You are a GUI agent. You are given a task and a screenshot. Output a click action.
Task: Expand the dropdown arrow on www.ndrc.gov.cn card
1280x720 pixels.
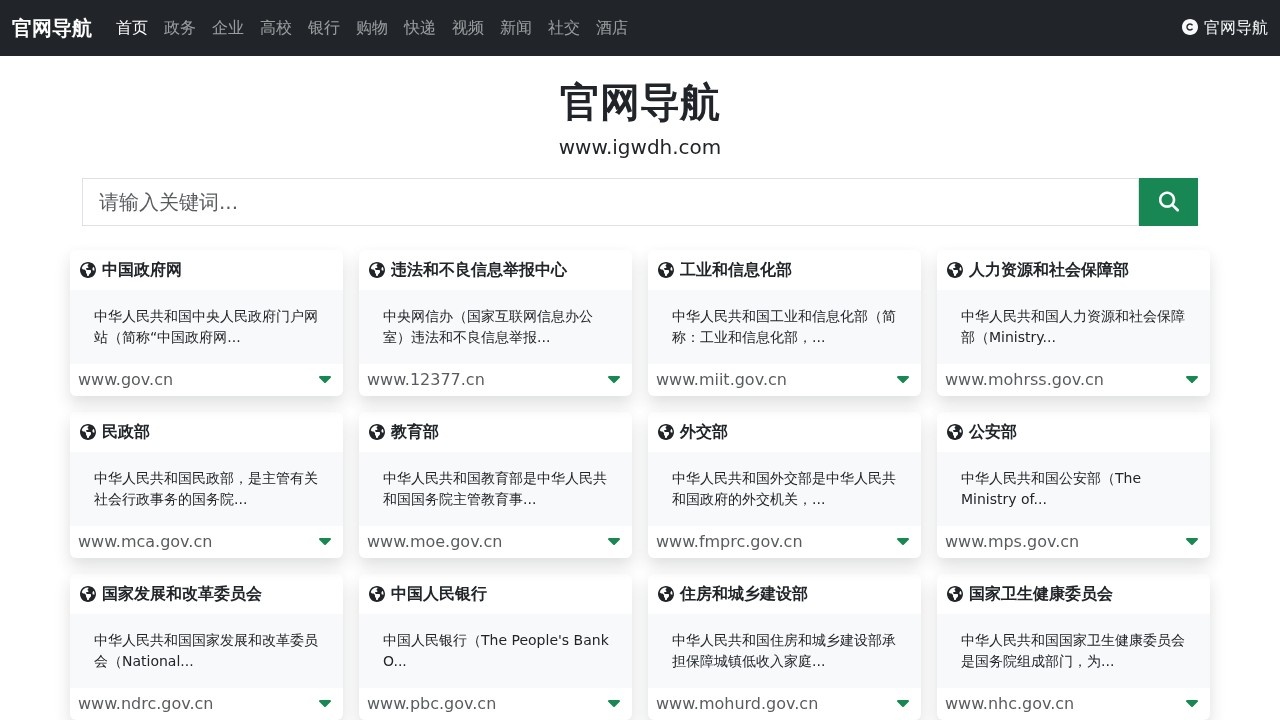tap(325, 703)
